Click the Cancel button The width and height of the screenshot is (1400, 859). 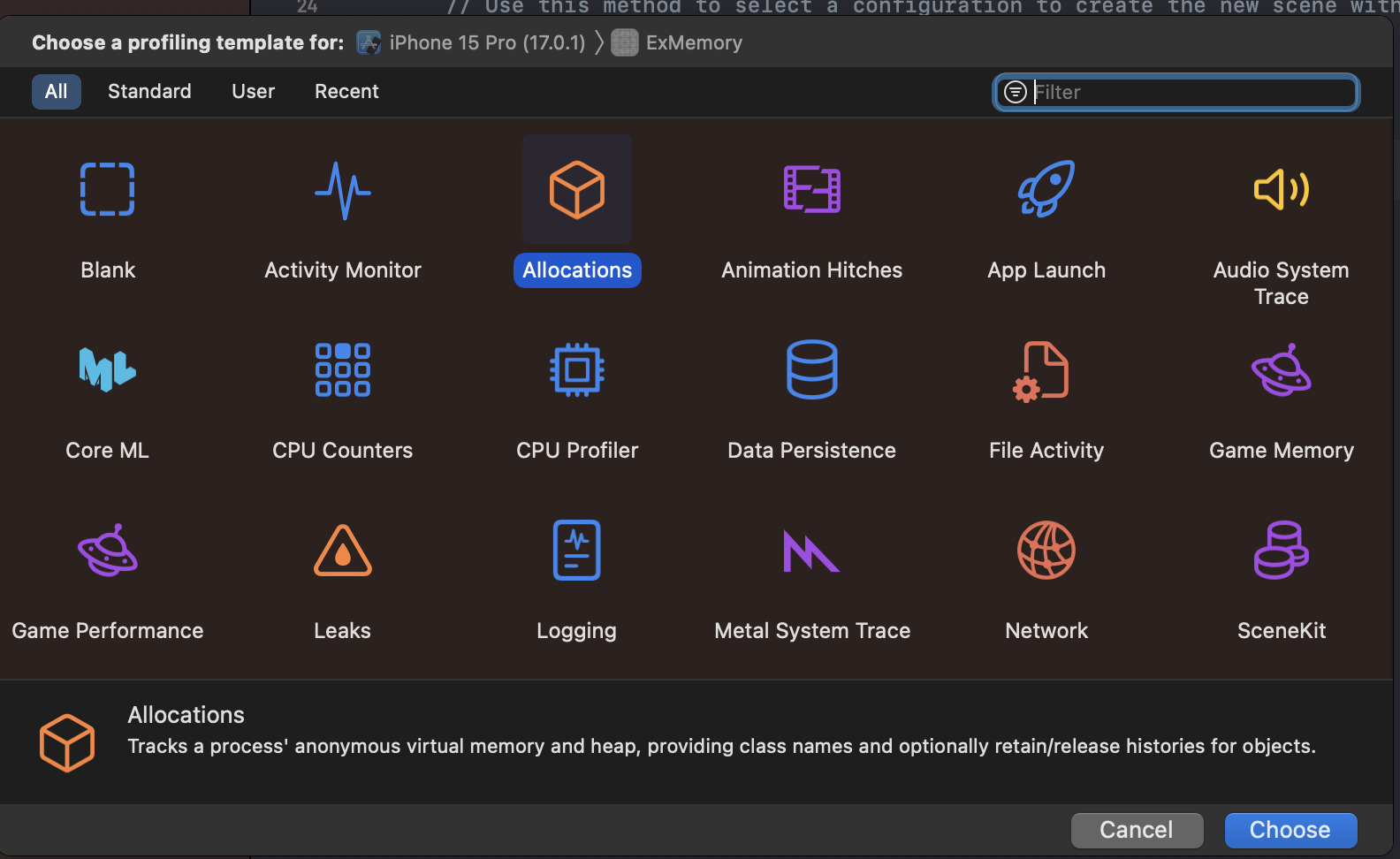[1137, 830]
